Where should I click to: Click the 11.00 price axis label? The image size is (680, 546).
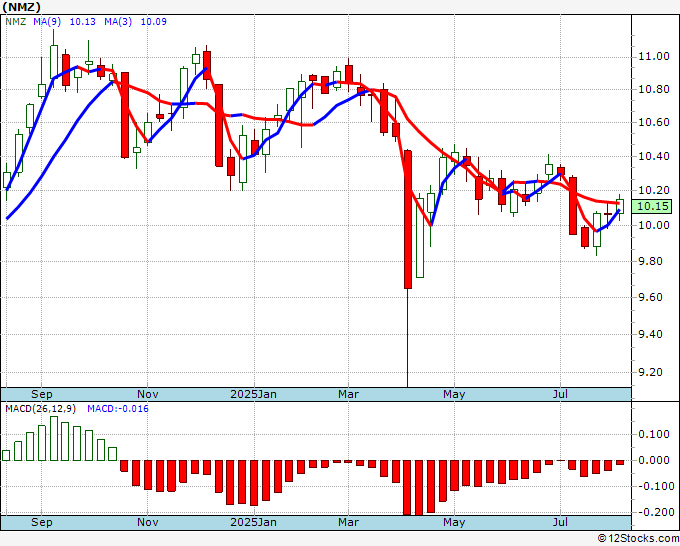point(654,56)
